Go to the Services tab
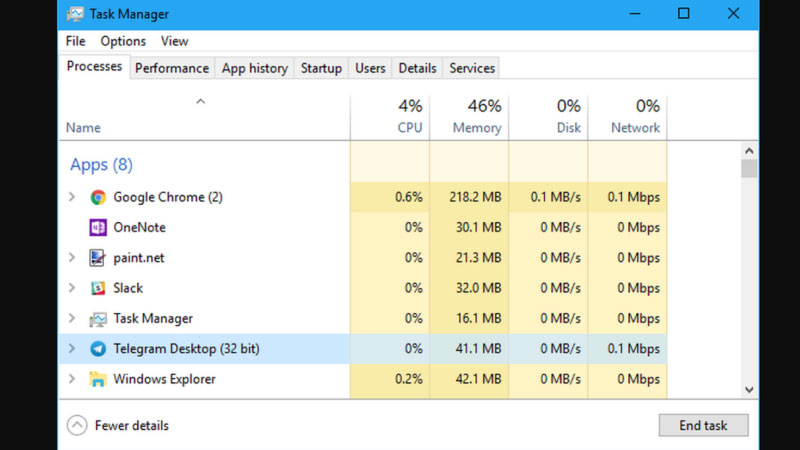This screenshot has height=450, width=800. click(x=472, y=68)
